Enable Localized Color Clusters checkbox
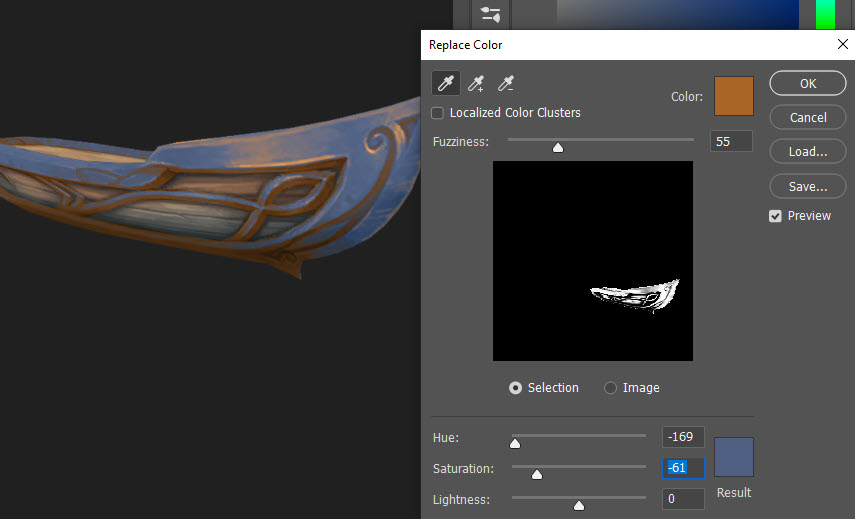The image size is (855, 519). pyautogui.click(x=437, y=113)
